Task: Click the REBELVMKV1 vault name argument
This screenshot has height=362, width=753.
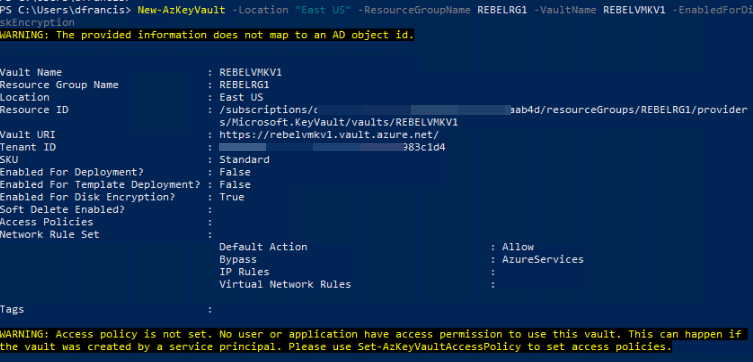Action: click(634, 10)
